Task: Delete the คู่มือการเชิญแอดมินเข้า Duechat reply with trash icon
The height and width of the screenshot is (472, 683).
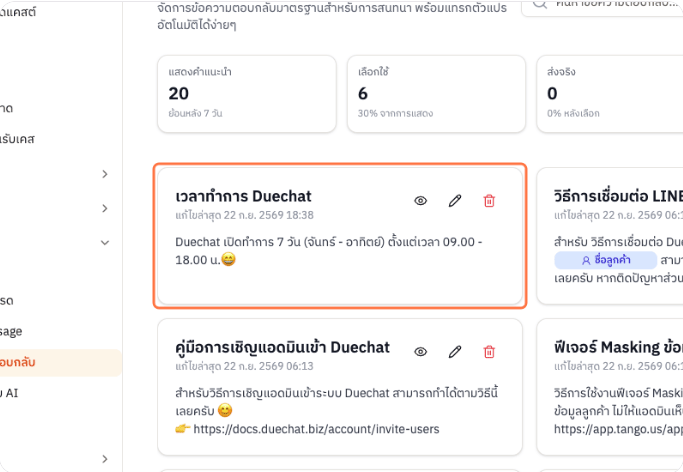Action: [x=489, y=352]
